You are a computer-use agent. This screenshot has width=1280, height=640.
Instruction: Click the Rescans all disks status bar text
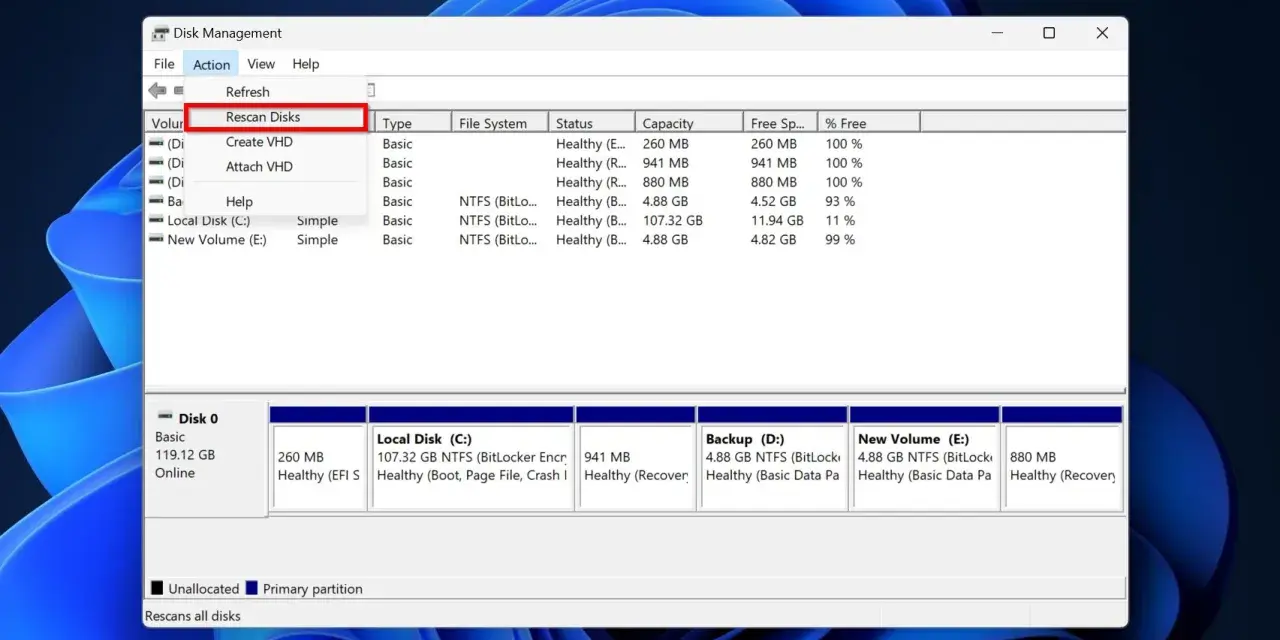[x=193, y=616]
